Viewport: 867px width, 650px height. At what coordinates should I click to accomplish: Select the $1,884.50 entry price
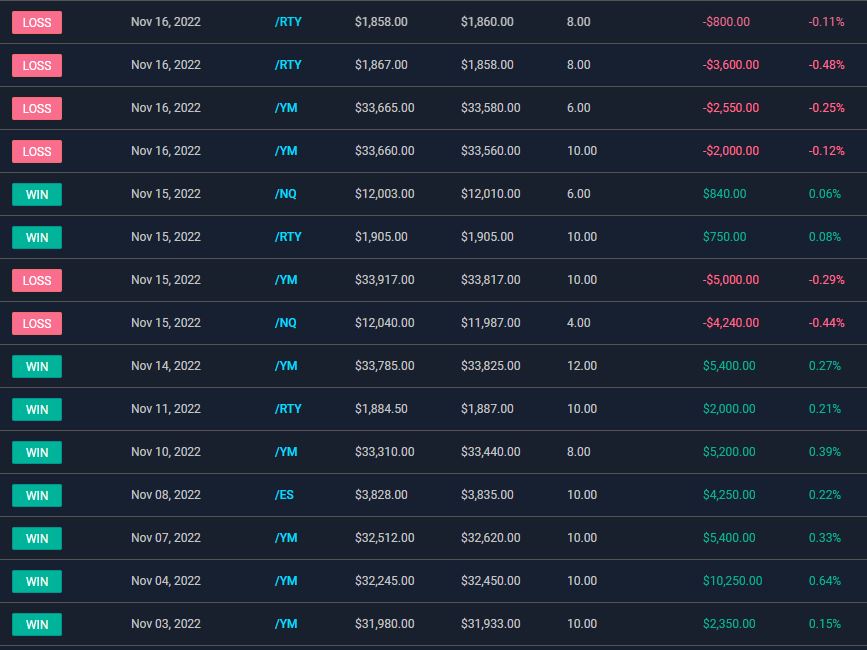click(381, 409)
